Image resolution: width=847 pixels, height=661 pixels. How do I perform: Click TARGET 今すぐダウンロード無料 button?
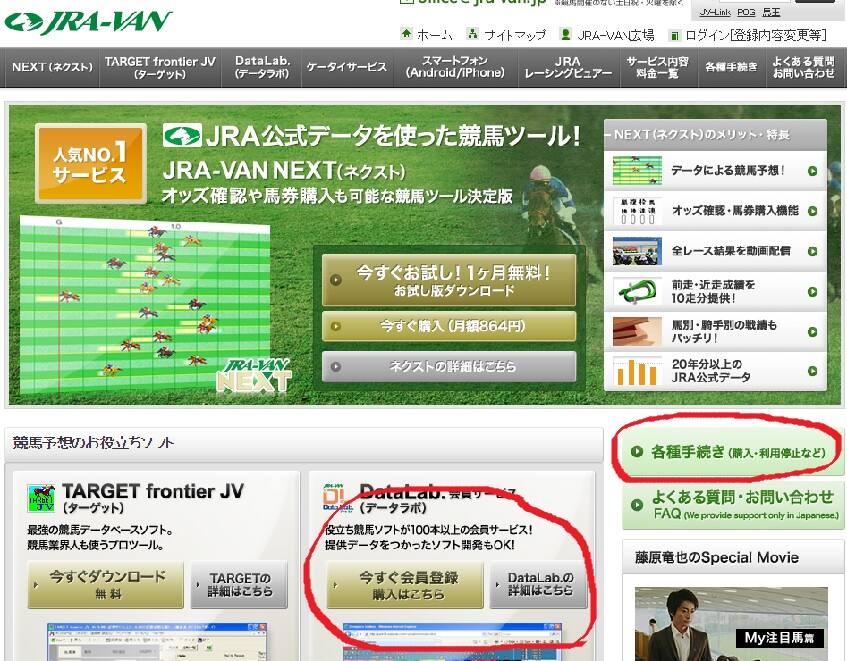pyautogui.click(x=105, y=585)
